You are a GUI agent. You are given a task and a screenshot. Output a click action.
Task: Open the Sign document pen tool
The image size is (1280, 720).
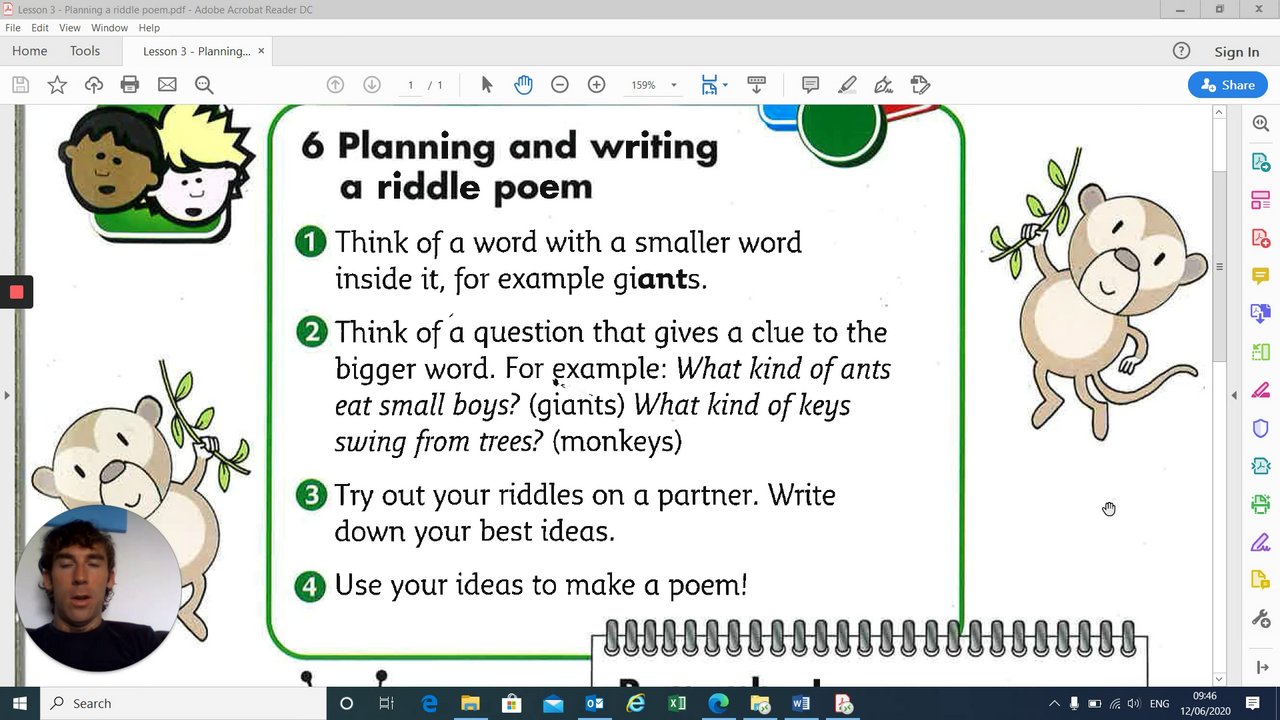point(883,85)
